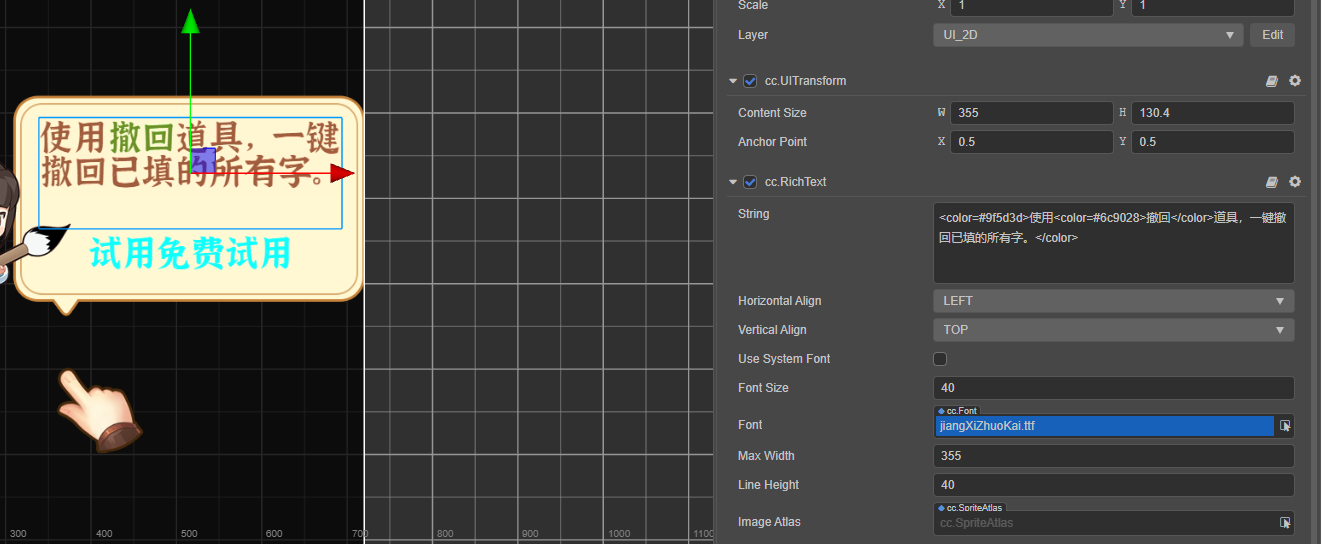Collapse the cc.UITransform section

[734, 81]
